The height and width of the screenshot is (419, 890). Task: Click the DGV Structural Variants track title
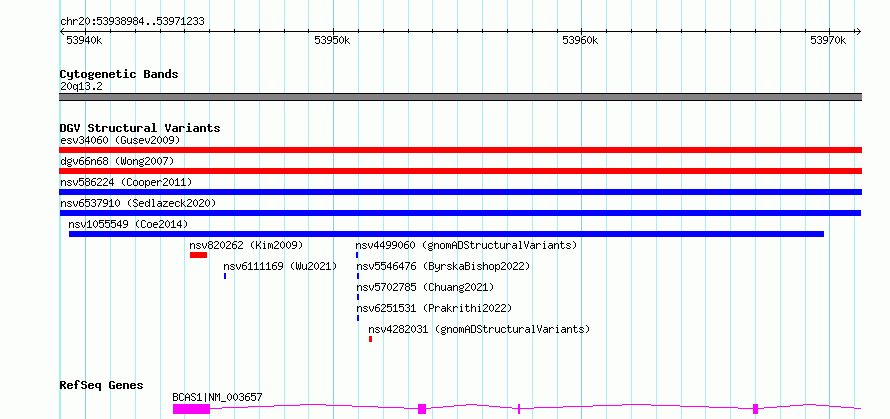(x=140, y=128)
